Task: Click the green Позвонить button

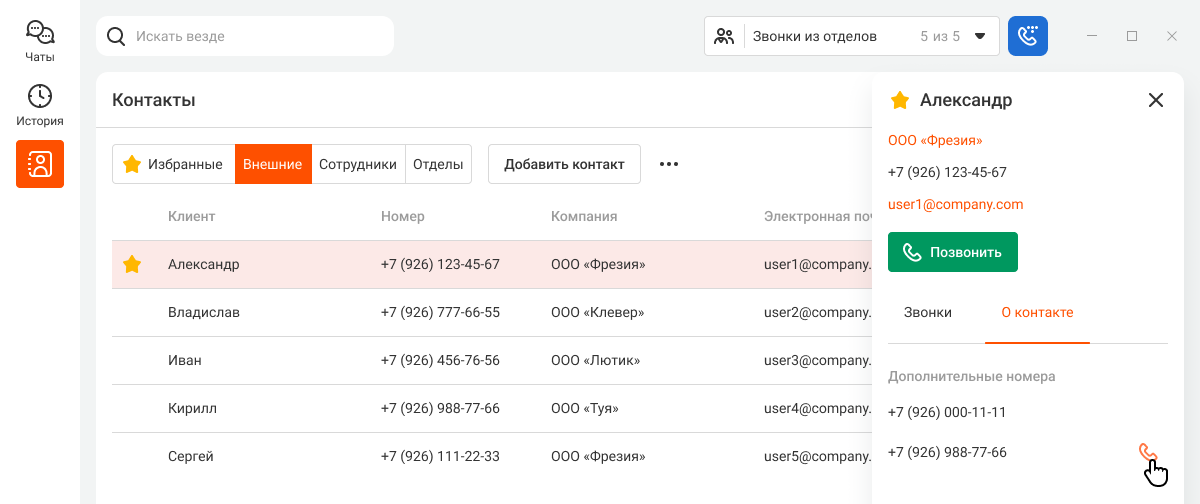Action: coord(953,252)
